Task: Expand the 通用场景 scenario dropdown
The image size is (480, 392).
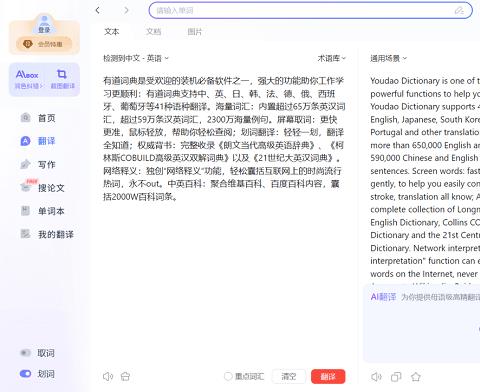Action: [389, 58]
